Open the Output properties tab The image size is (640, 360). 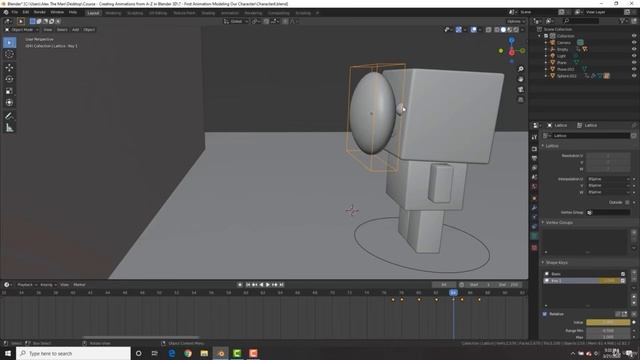tap(534, 158)
